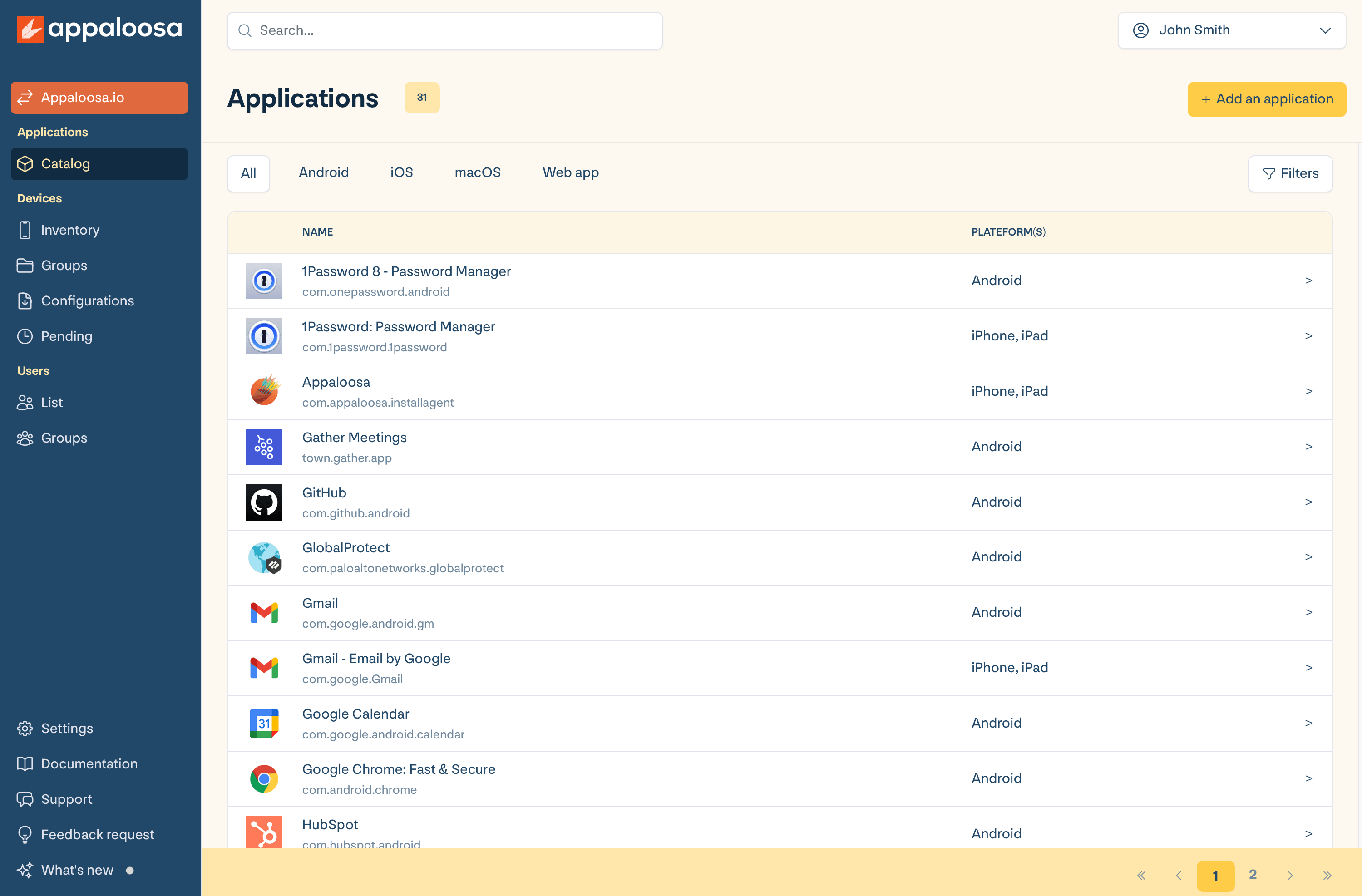Viewport: 1362px width, 896px height.
Task: Switch to the Web app tab
Action: coord(570,172)
